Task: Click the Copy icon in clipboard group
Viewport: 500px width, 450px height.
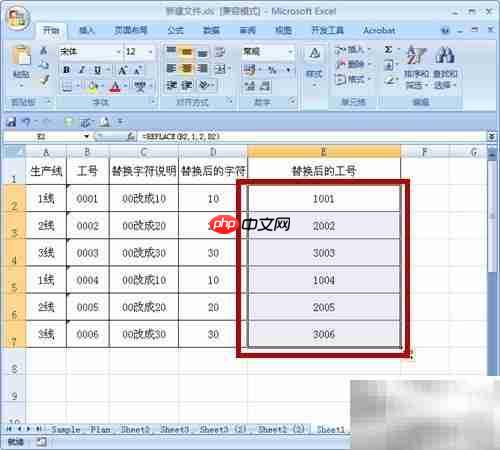Action: point(44,65)
